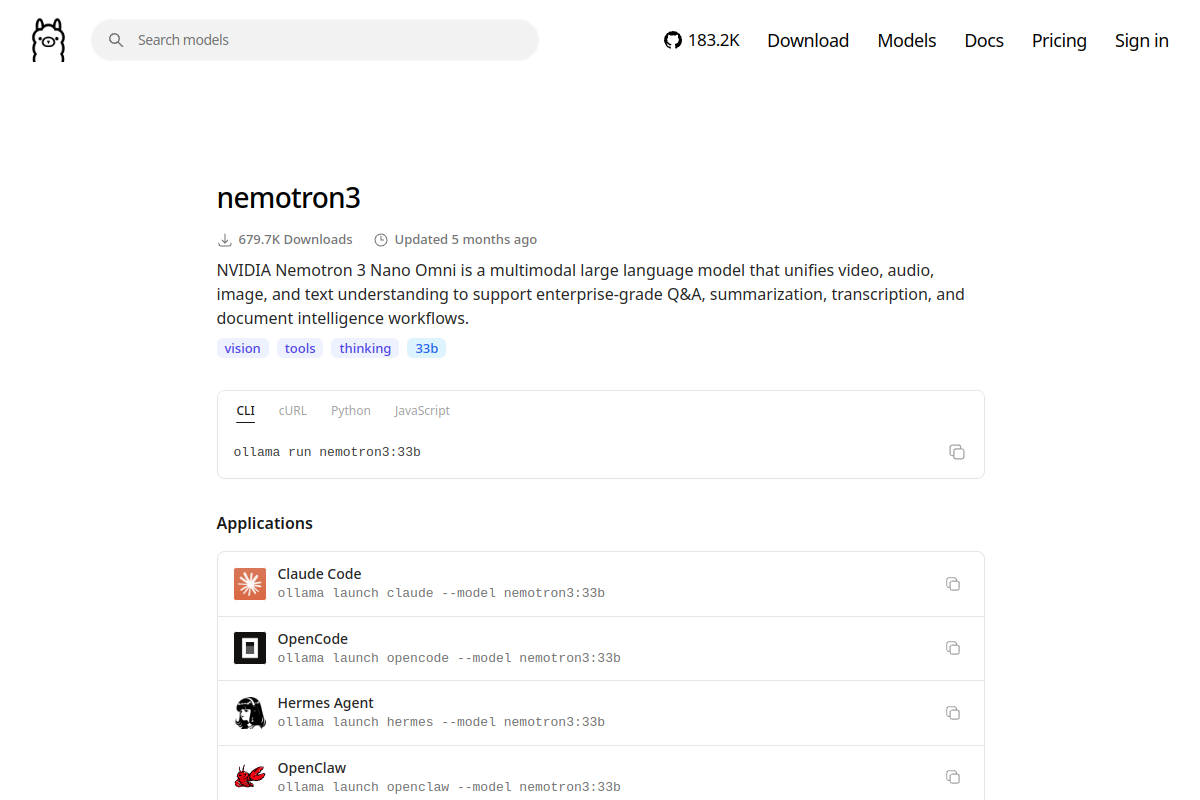Open the Pricing page
This screenshot has width=1200, height=800.
[1059, 40]
